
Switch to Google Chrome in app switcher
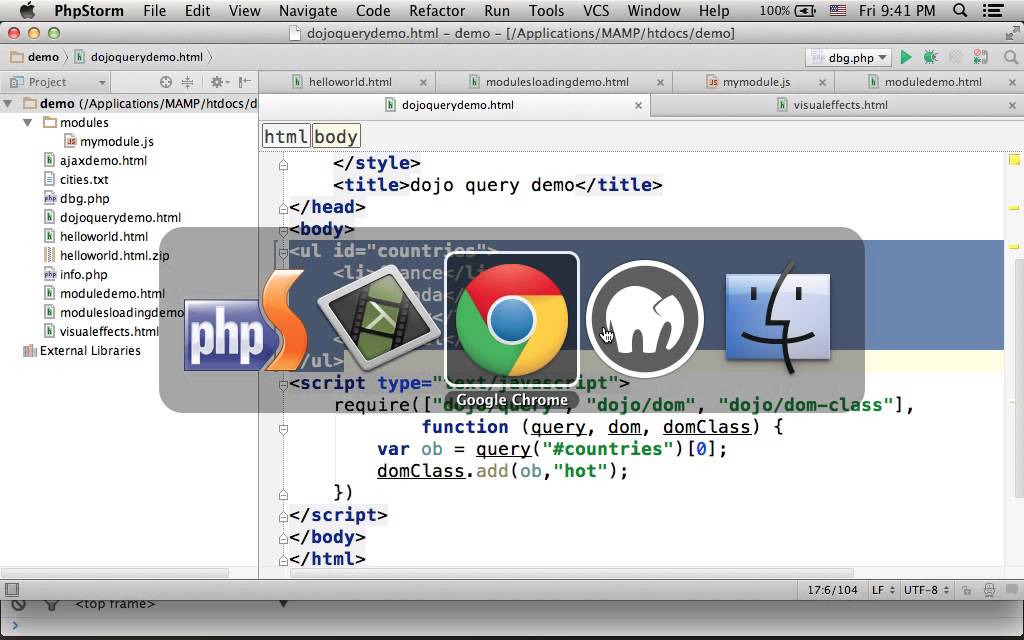point(511,320)
